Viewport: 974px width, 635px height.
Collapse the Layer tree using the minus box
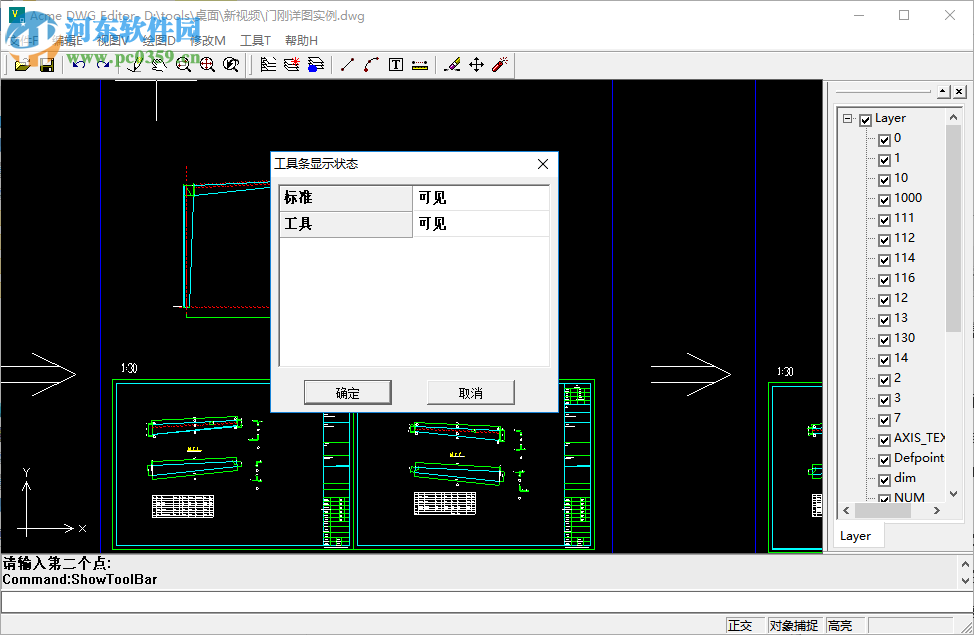pyautogui.click(x=847, y=118)
